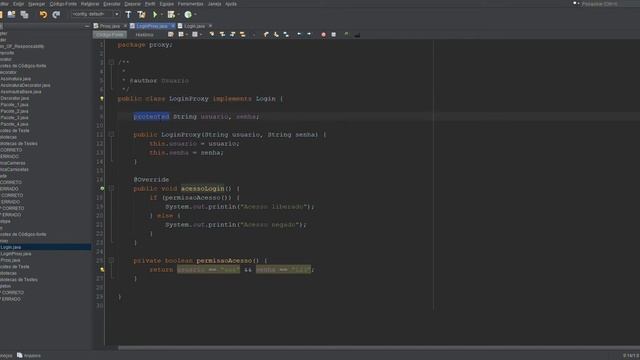
Task: Click the Debug Project icon
Action: pos(171,15)
